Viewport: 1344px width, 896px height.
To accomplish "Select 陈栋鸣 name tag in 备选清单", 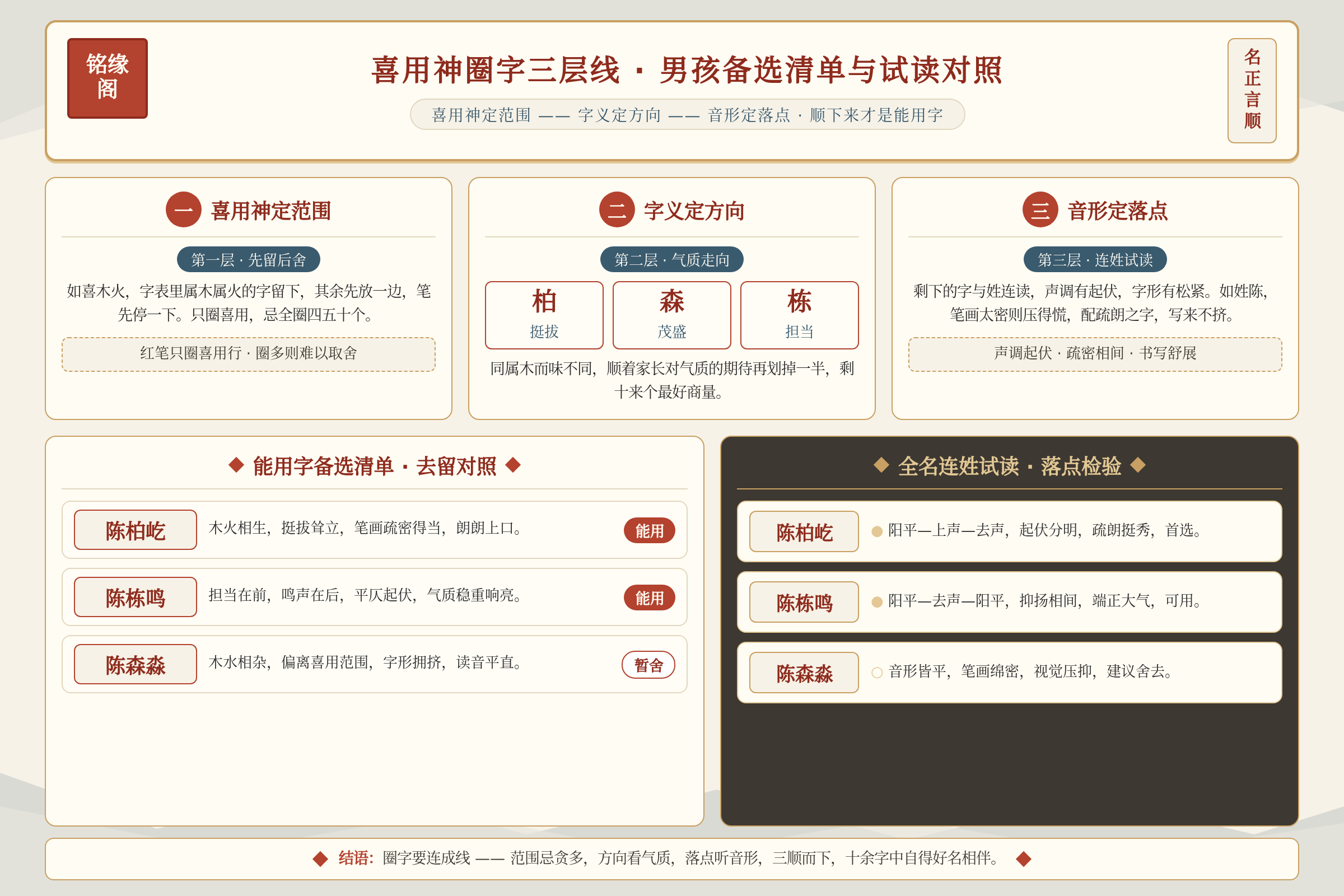I will 136,597.
